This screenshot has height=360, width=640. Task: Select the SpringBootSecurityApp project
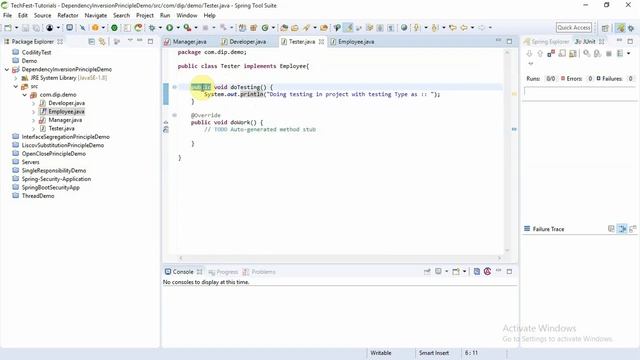coord(50,188)
